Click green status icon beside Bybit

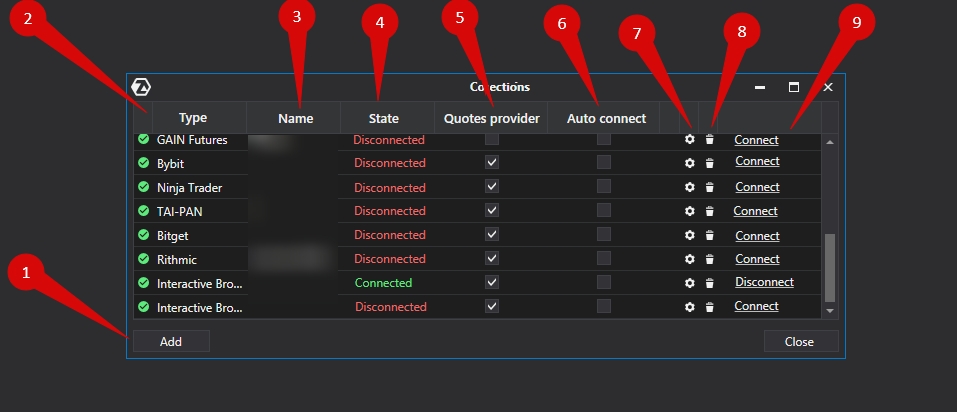pos(144,163)
